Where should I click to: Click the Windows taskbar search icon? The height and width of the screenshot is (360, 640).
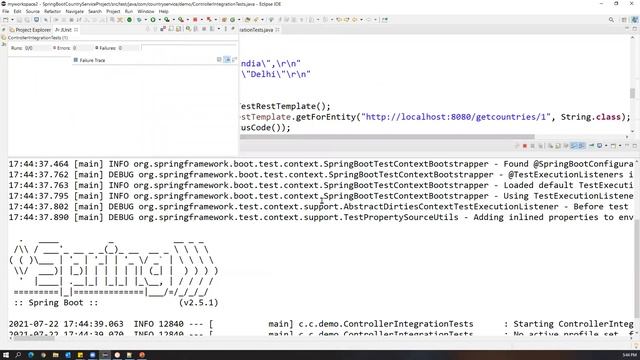coord(18,355)
